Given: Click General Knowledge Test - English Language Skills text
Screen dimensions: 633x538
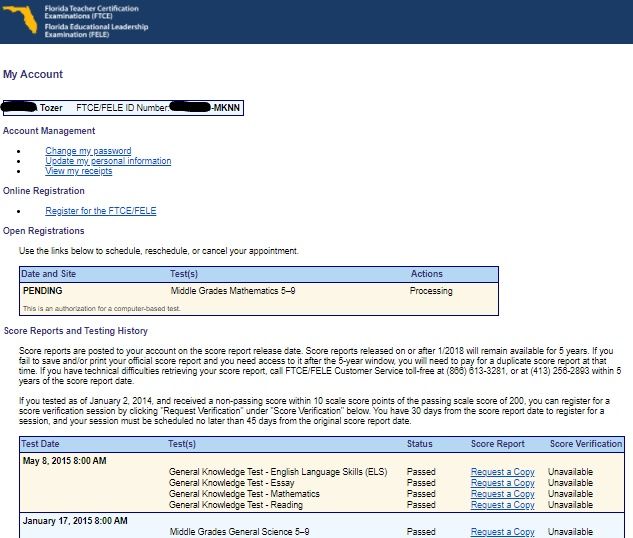Looking at the screenshot, I should (278, 472).
